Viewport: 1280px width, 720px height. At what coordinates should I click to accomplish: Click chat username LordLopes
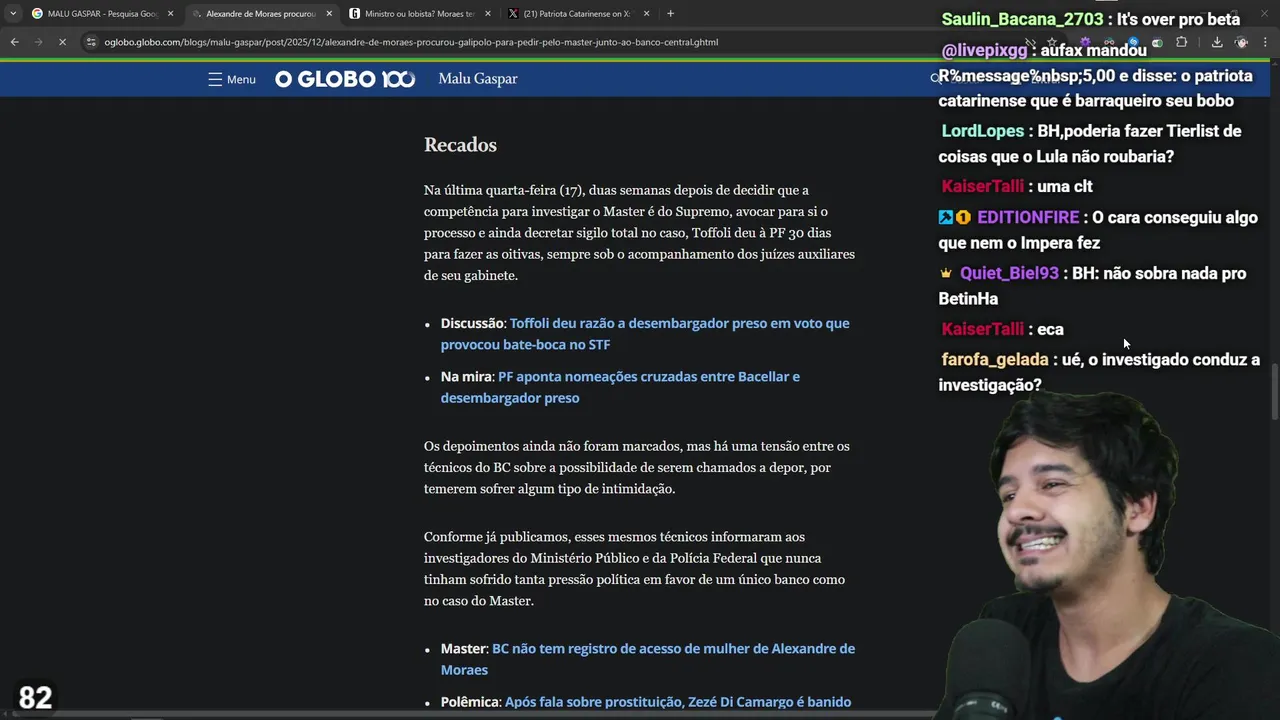click(x=983, y=131)
